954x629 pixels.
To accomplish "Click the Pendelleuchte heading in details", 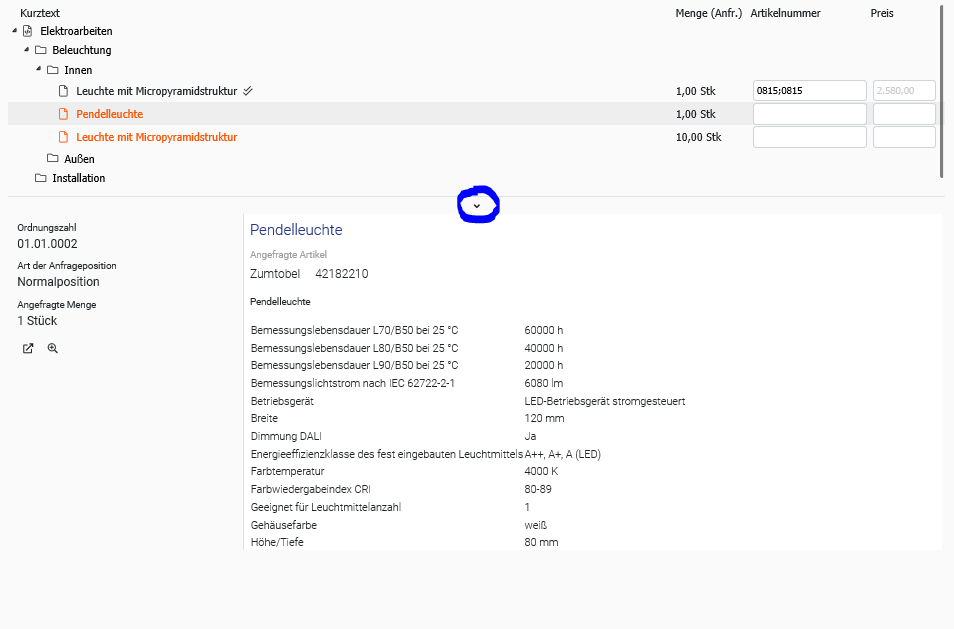I will pyautogui.click(x=296, y=230).
